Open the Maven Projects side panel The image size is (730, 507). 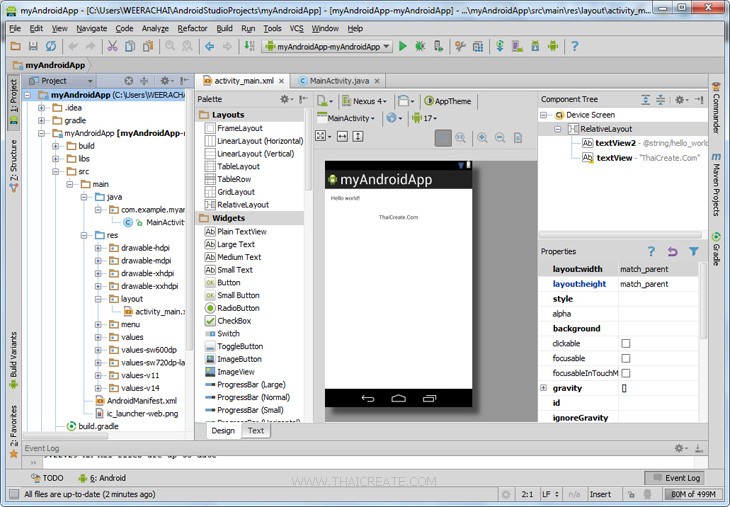716,184
